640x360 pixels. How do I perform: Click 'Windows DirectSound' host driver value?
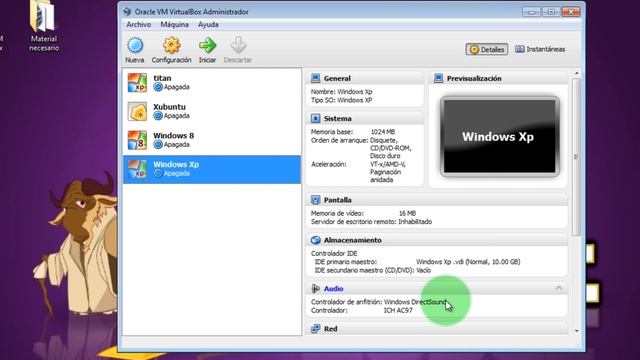(415, 302)
